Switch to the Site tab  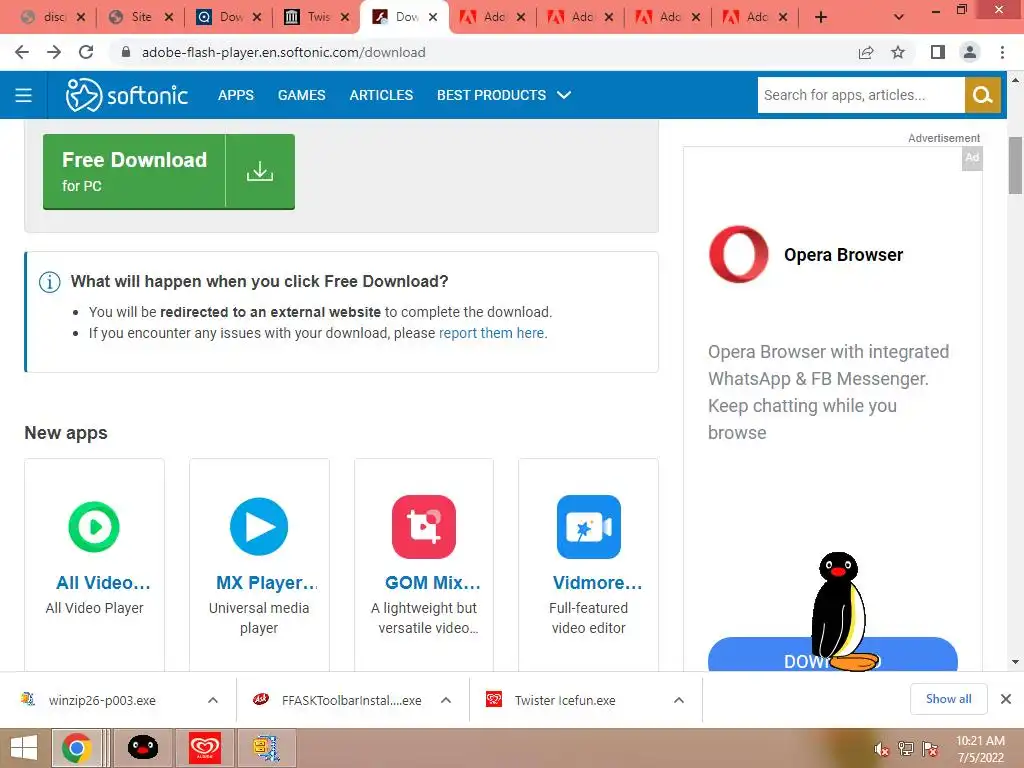[x=140, y=17]
